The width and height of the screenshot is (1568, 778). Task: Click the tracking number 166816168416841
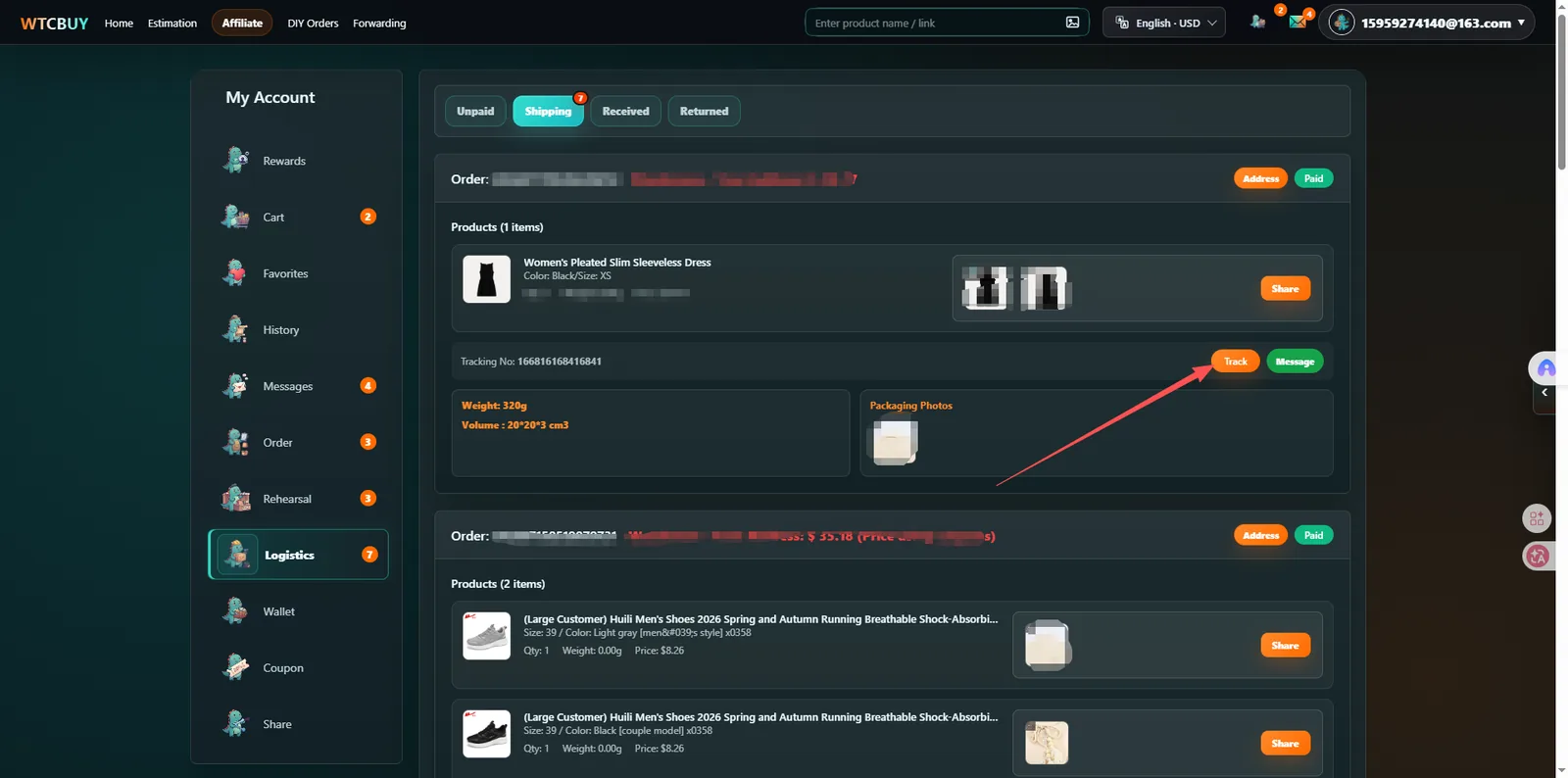560,362
